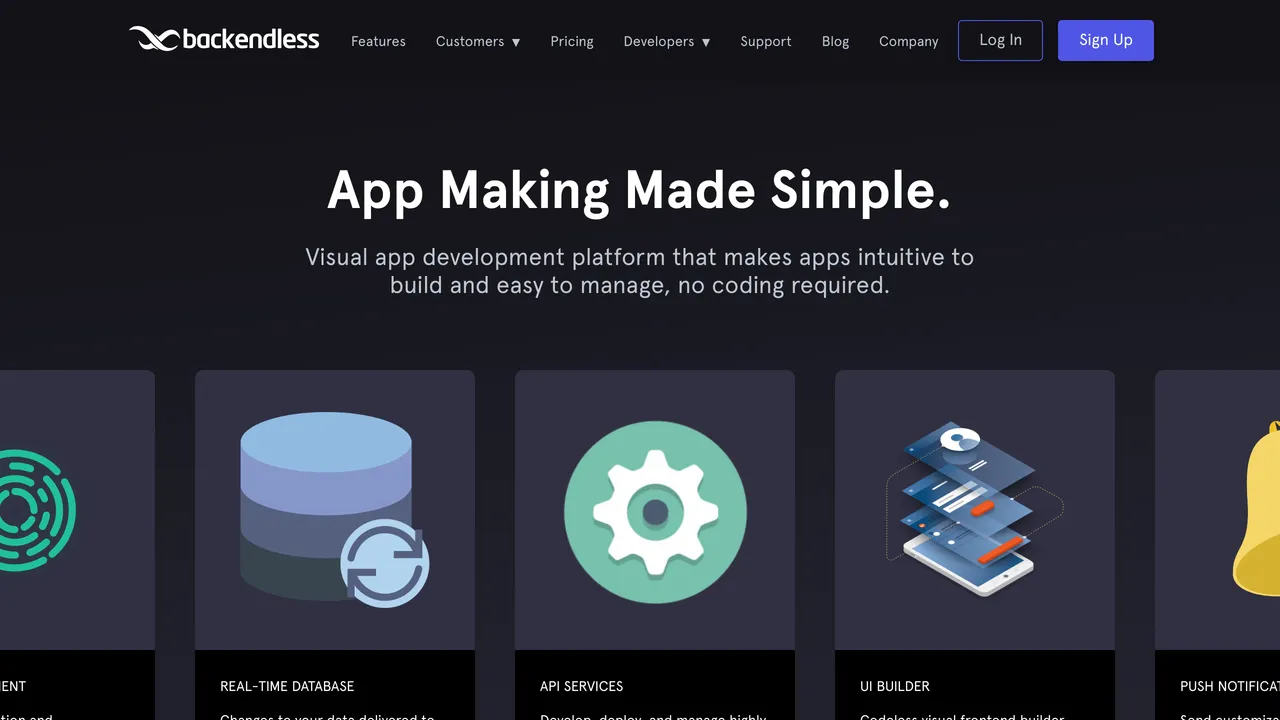This screenshot has height=720, width=1280.
Task: Click the yellow push notification bell icon
Action: coord(1256,508)
